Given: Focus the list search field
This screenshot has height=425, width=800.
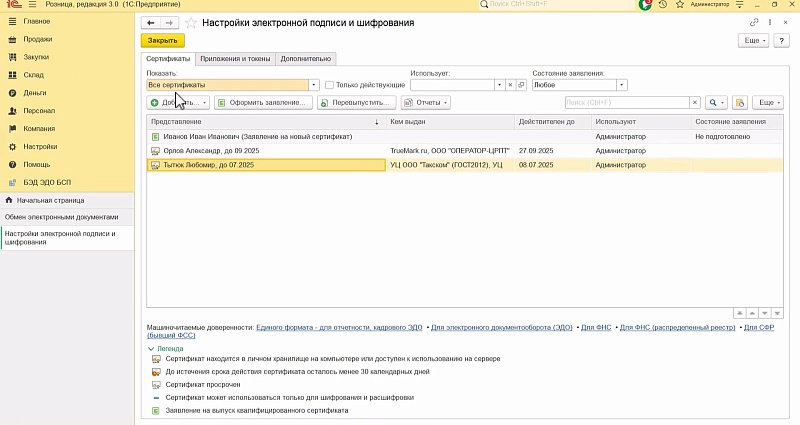Looking at the screenshot, I should coord(627,103).
